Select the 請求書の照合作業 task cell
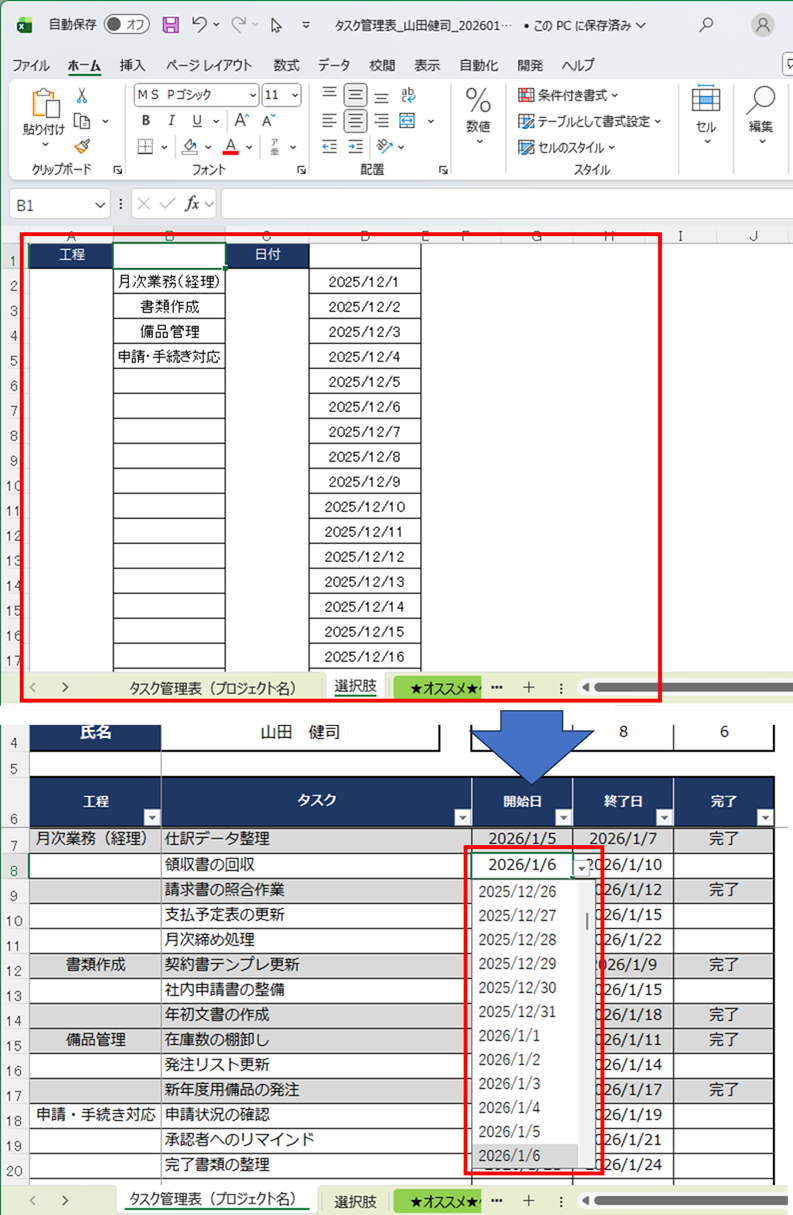This screenshot has height=1215, width=793. pyautogui.click(x=316, y=890)
